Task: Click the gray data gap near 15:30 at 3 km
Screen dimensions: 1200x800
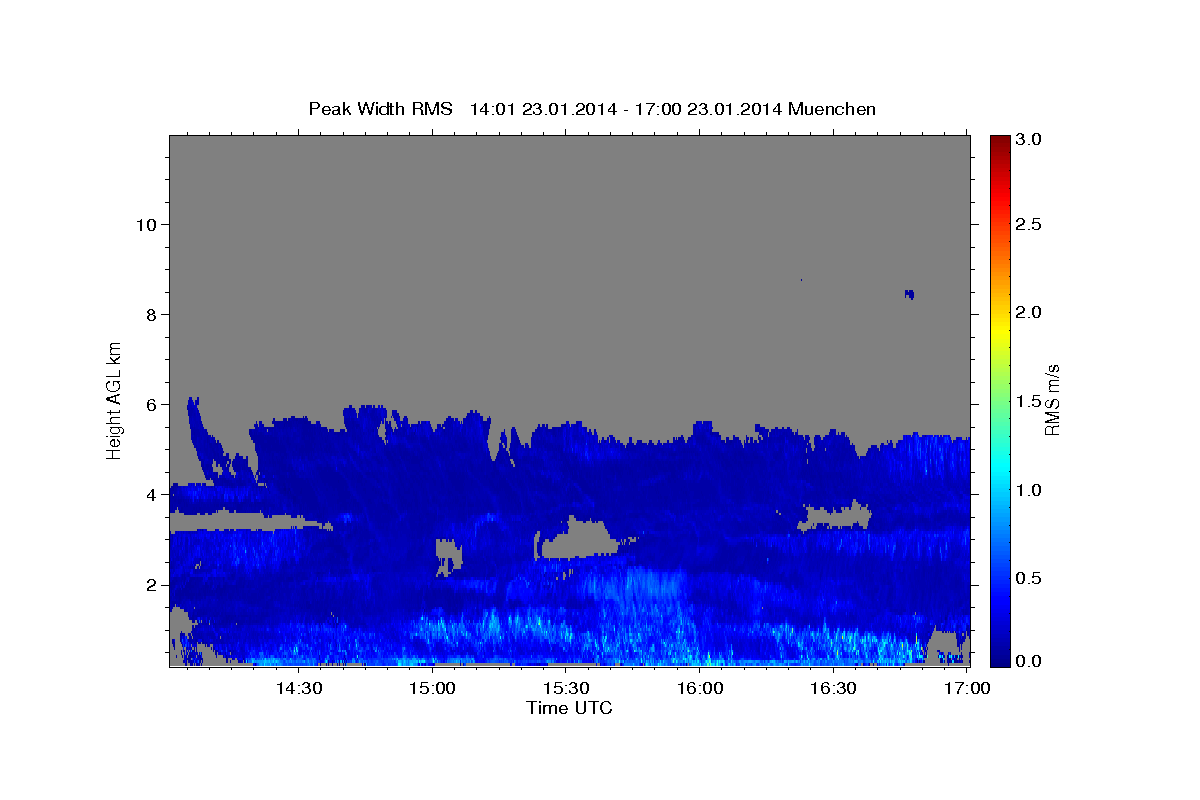Action: pos(578,541)
